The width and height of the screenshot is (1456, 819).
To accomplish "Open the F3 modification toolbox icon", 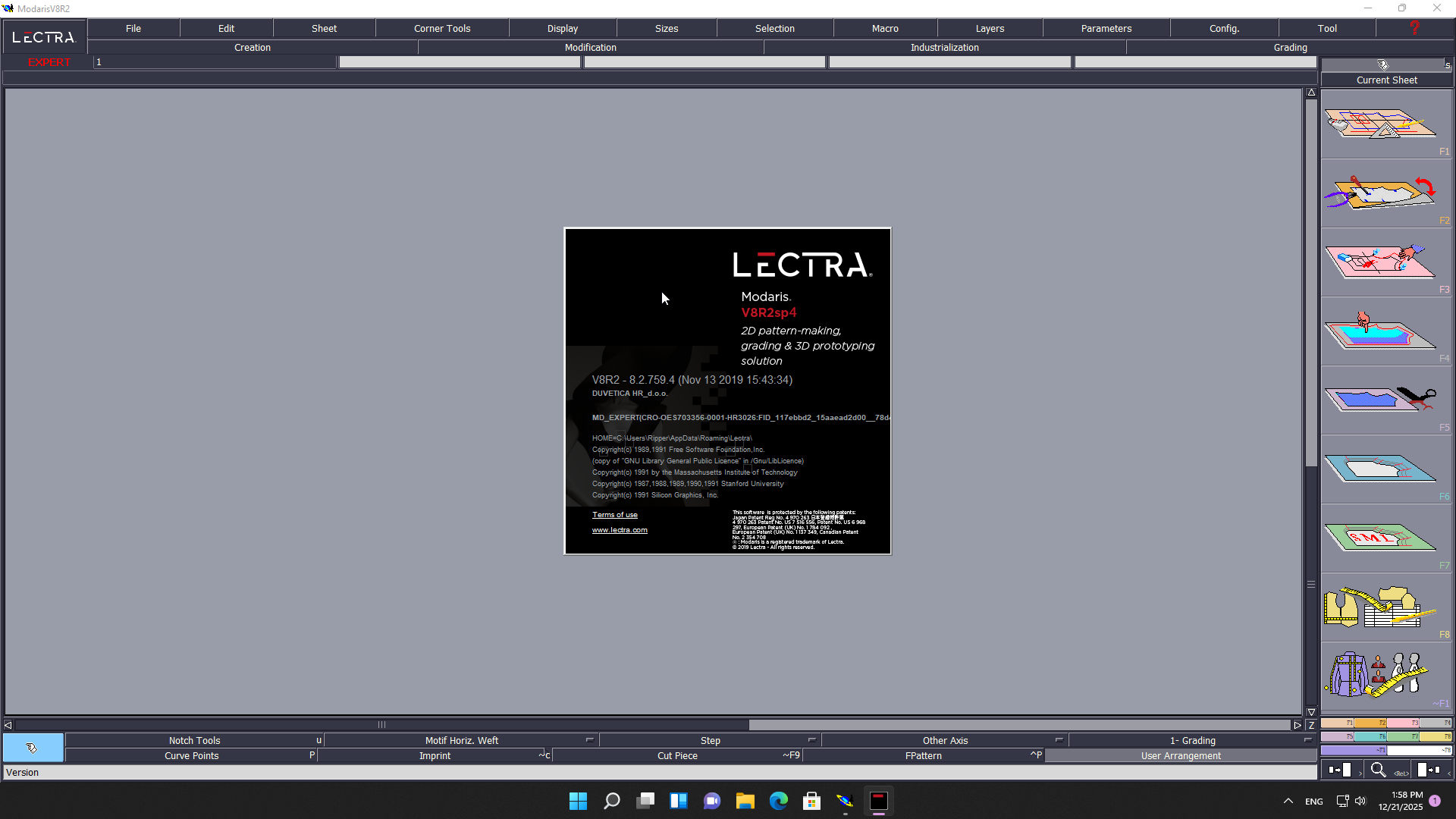I will tap(1380, 262).
